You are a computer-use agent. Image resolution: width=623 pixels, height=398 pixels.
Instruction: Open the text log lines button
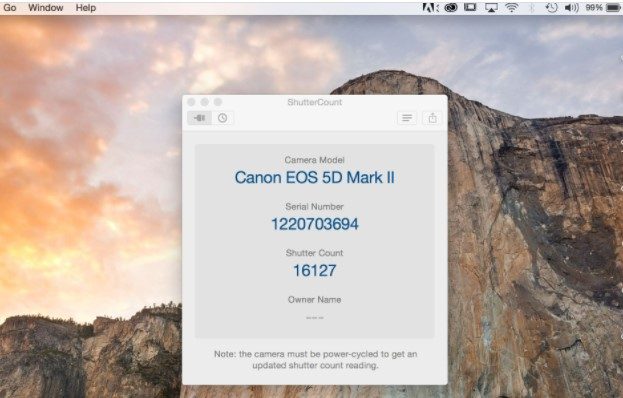point(407,118)
